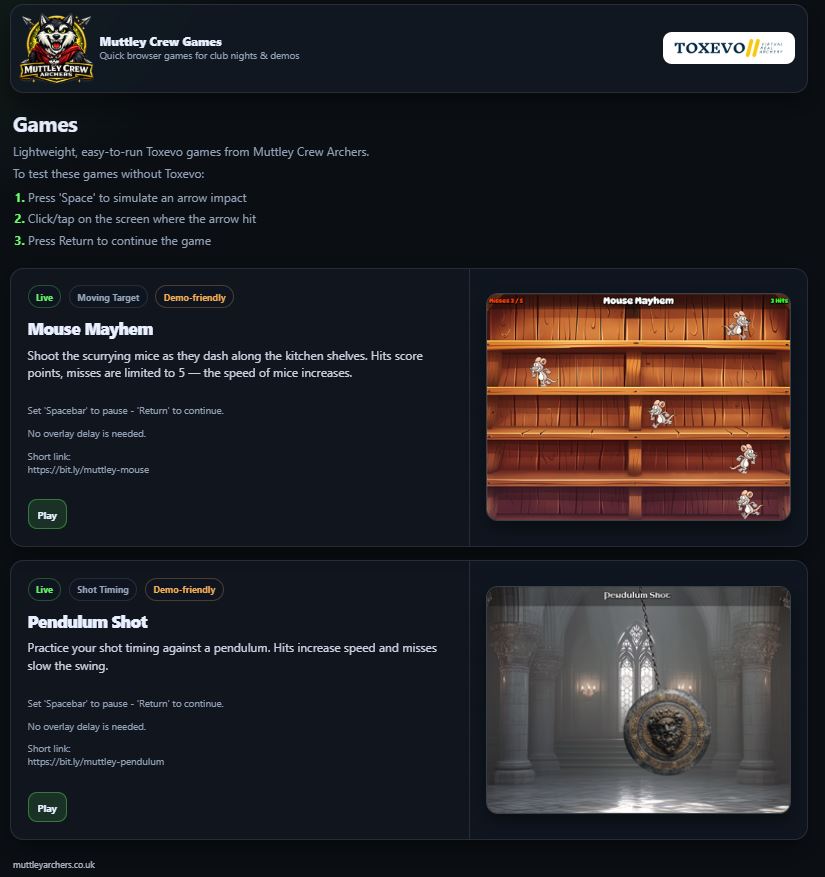Open the Mouse Mayhem game preview image
The image size is (825, 877).
coord(638,407)
